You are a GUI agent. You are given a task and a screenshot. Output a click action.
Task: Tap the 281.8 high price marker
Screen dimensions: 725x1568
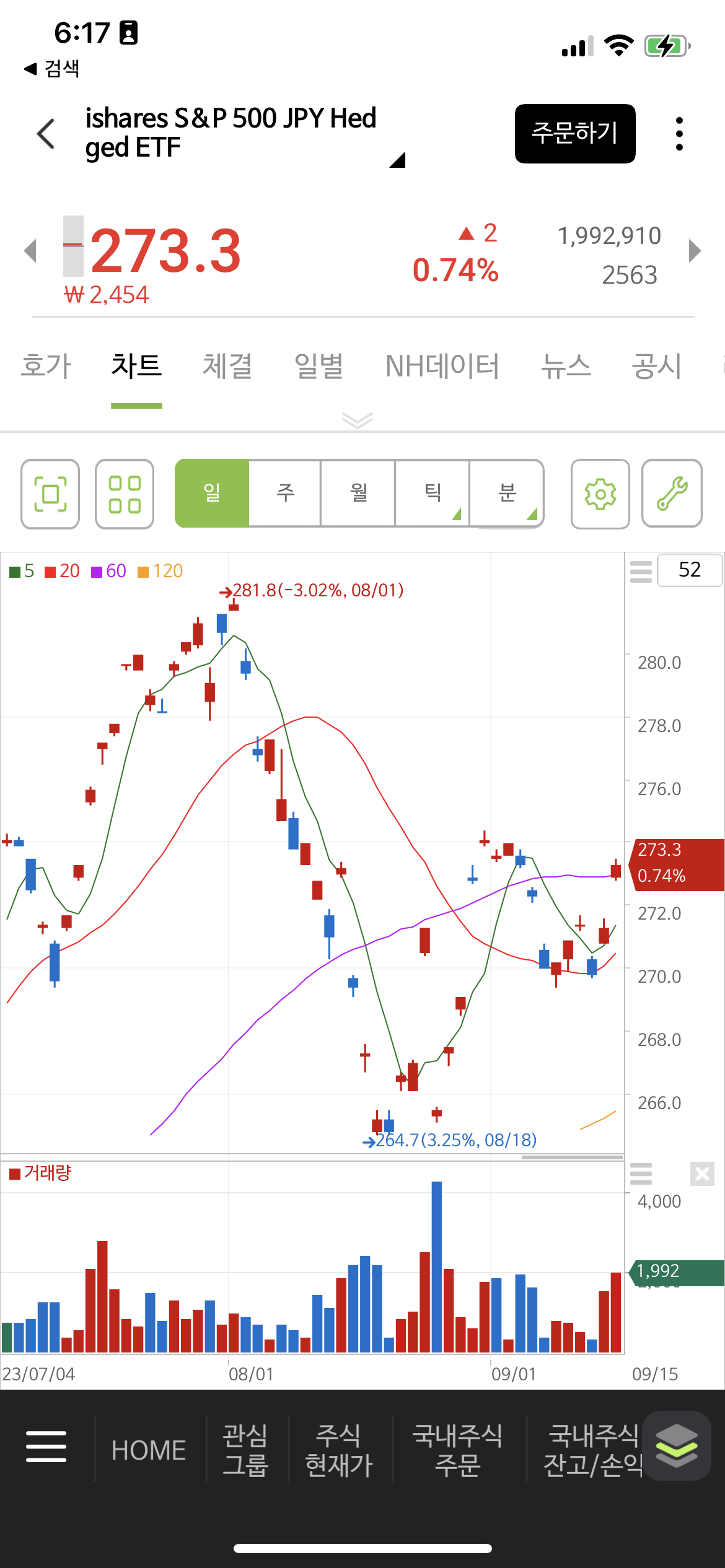[x=312, y=590]
